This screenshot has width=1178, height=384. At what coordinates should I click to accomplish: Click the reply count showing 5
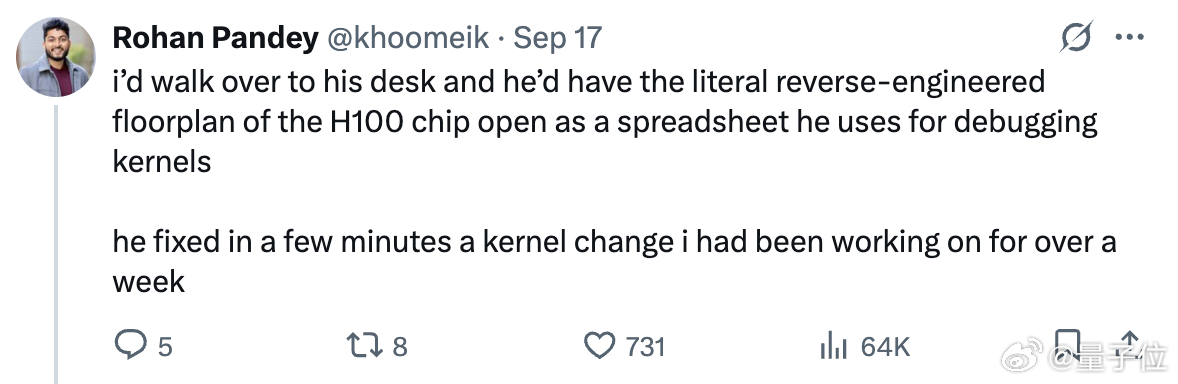click(165, 346)
